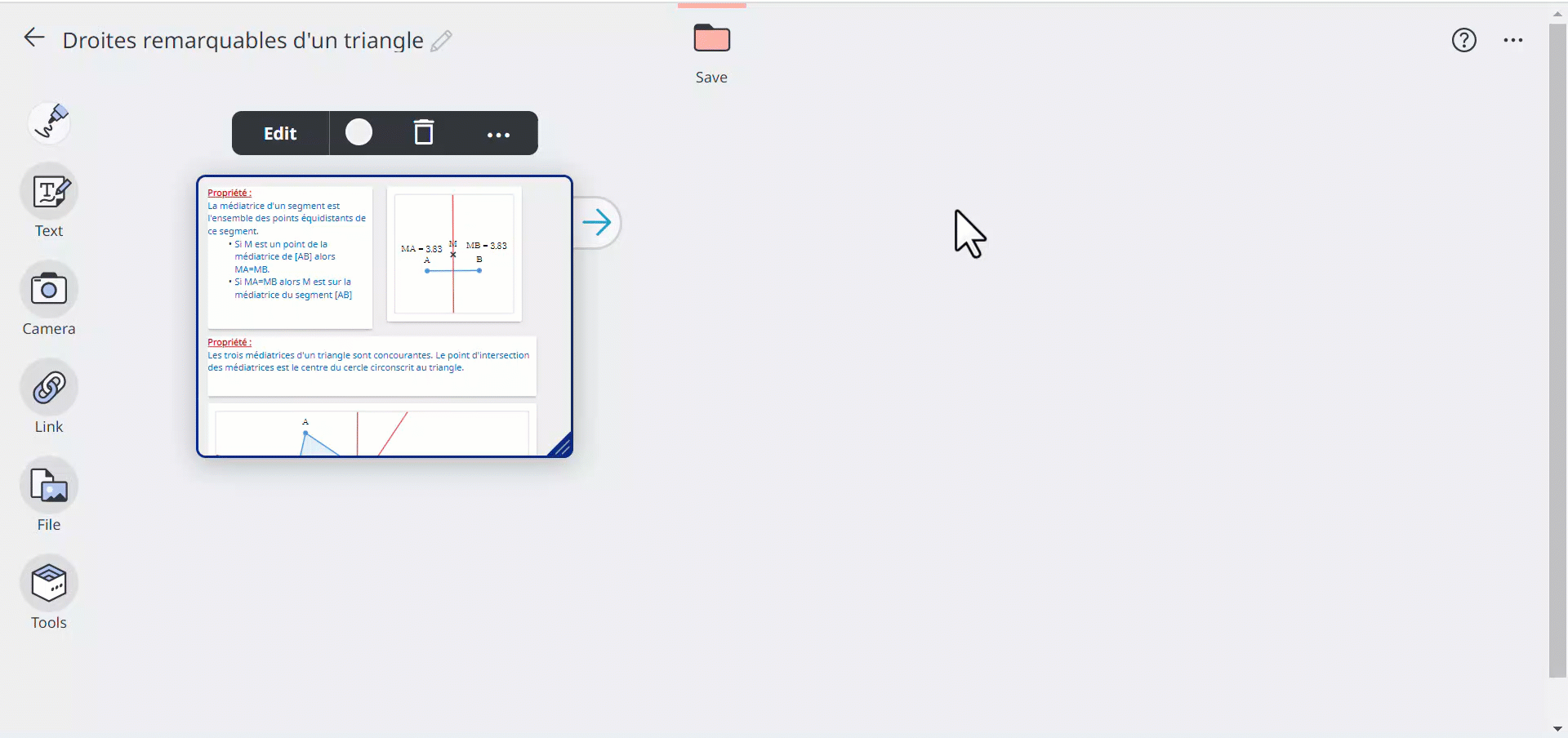Click the text 'Les trois médiatrices d'un triangle'
Image resolution: width=1568 pixels, height=738 pixels.
[279, 355]
